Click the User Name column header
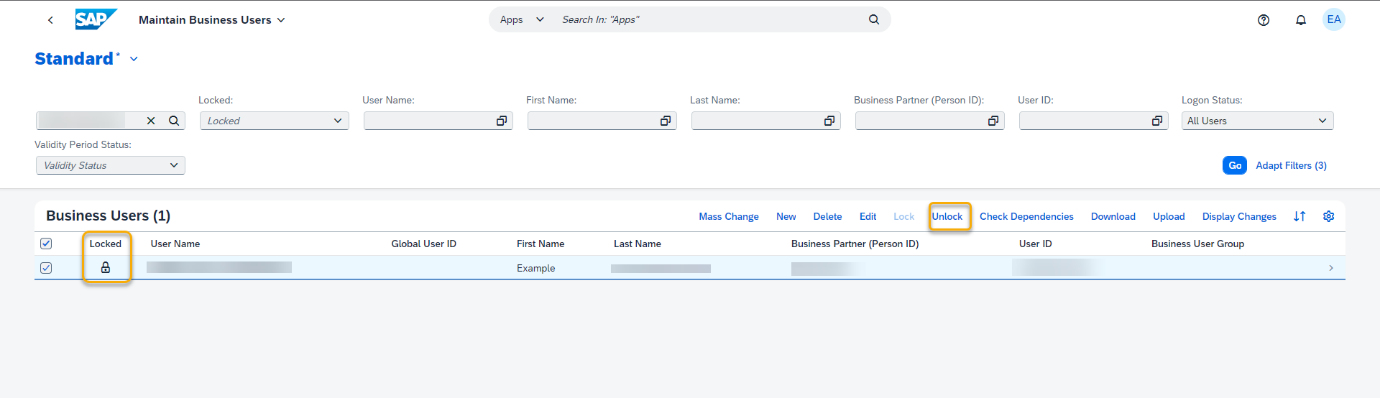The image size is (1380, 398). pyautogui.click(x=175, y=243)
